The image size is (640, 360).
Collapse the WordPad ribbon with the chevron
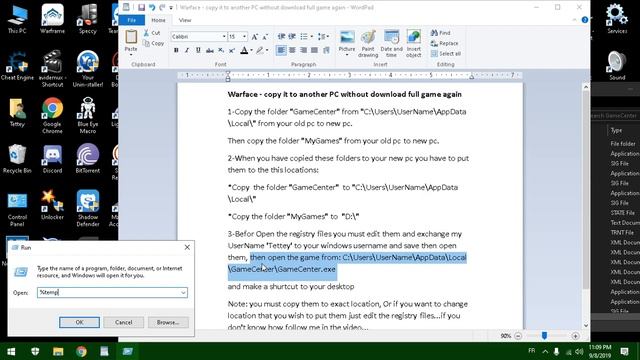click(574, 20)
